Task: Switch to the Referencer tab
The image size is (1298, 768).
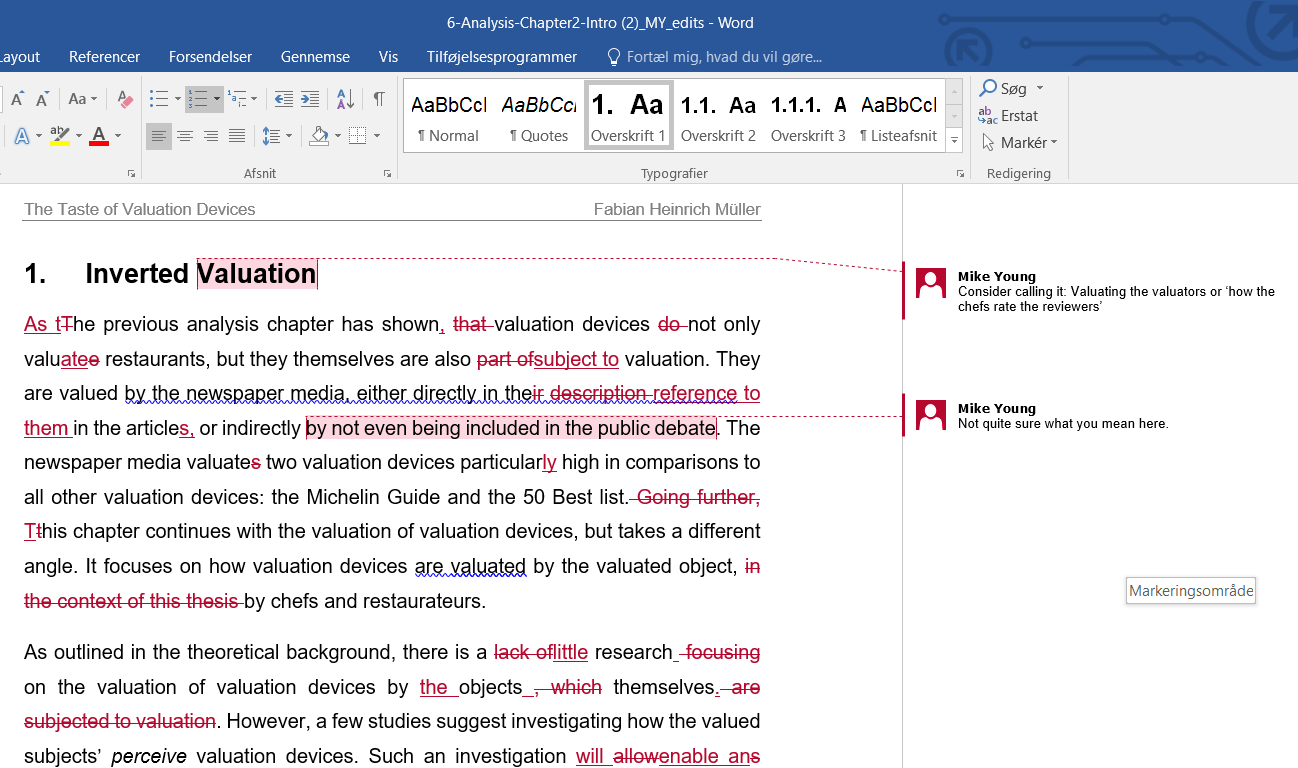Action: pos(104,57)
